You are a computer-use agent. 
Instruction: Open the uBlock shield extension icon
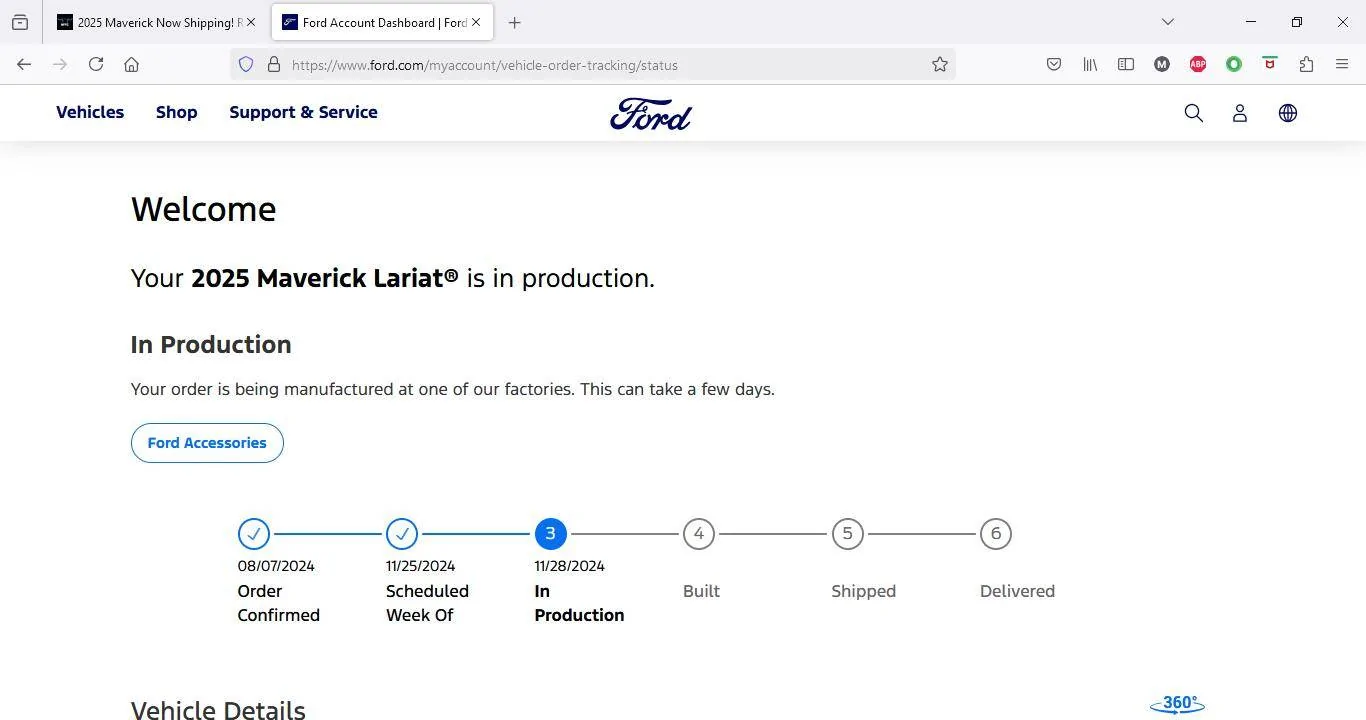click(x=1270, y=63)
